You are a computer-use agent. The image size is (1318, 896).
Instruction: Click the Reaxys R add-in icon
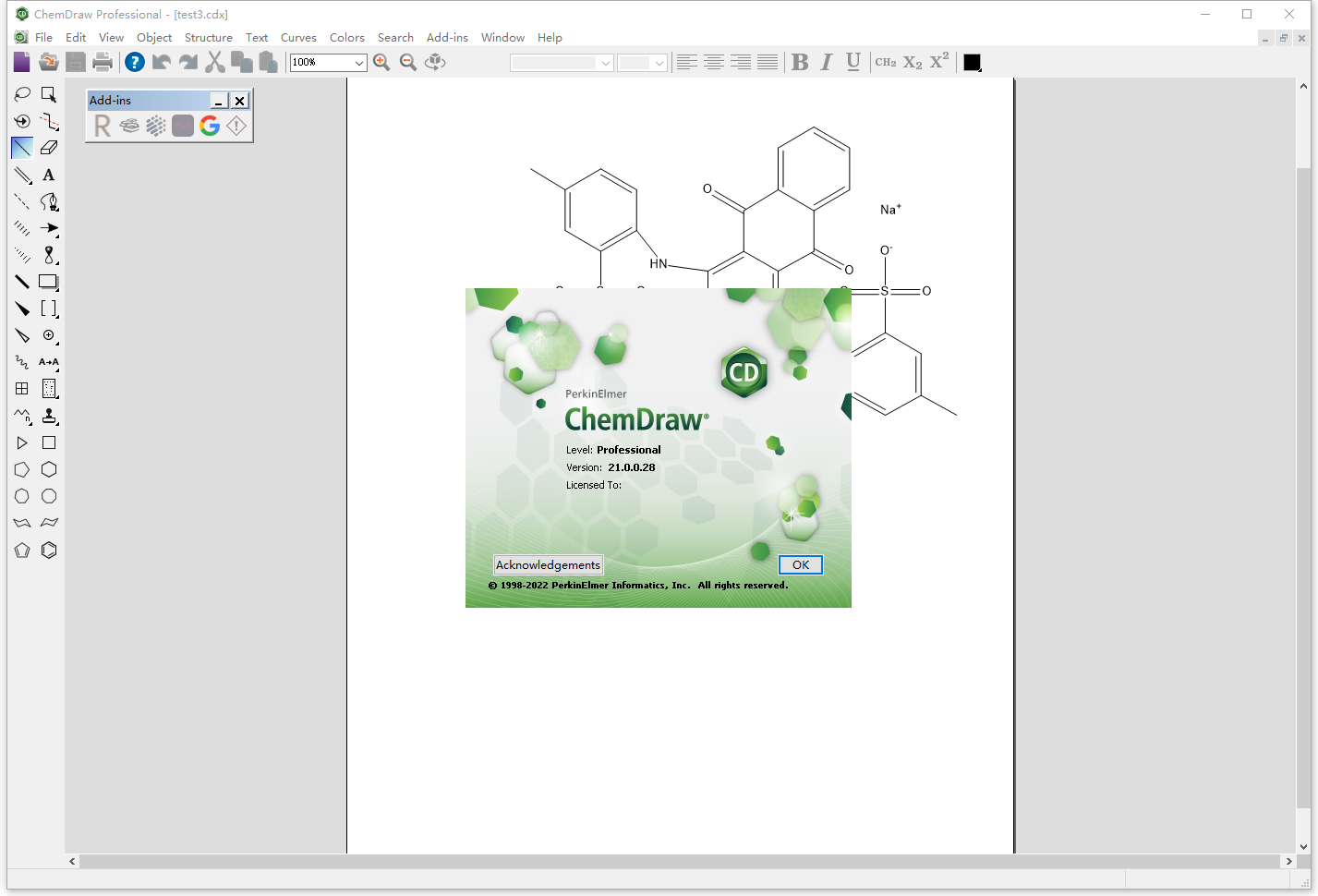[x=103, y=126]
